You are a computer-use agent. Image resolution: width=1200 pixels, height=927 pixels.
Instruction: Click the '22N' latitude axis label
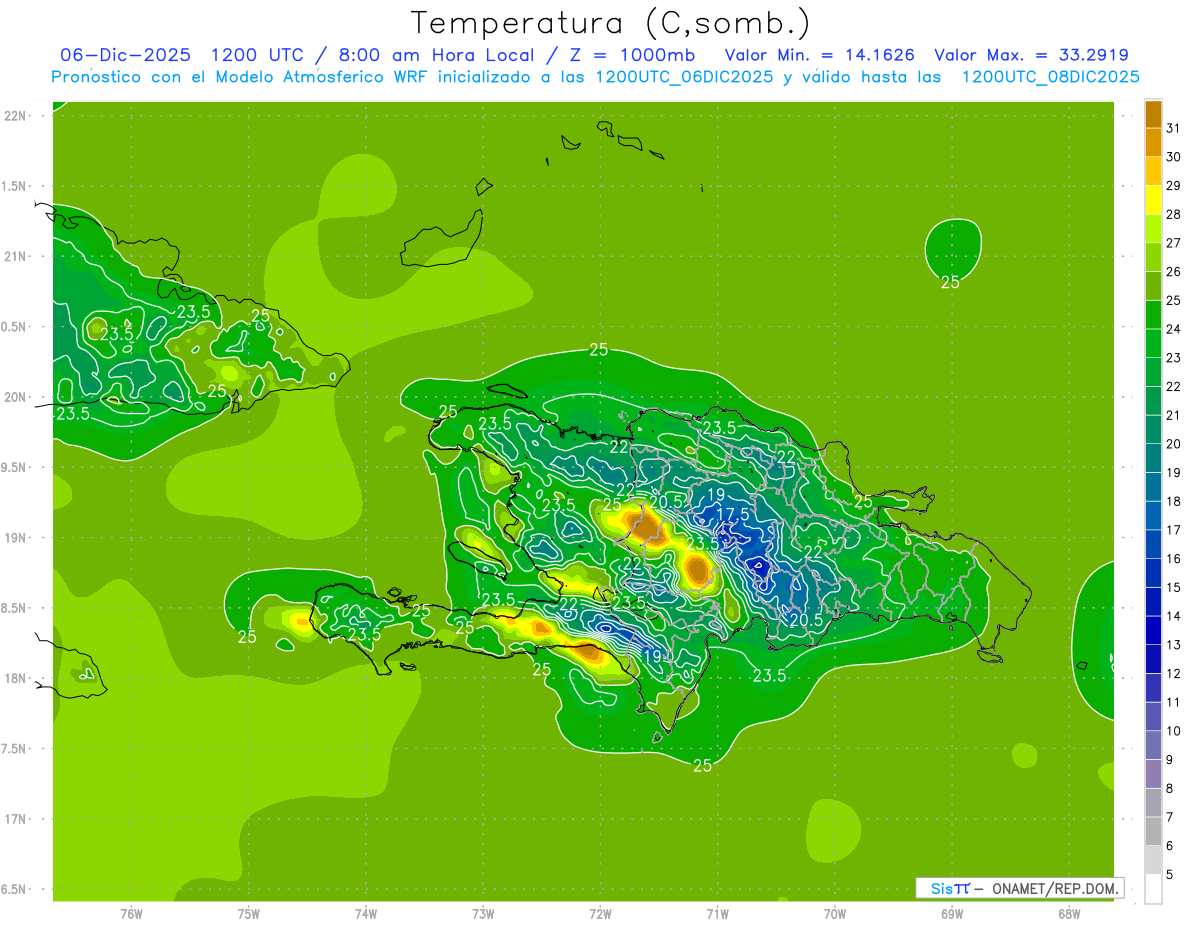point(17,116)
